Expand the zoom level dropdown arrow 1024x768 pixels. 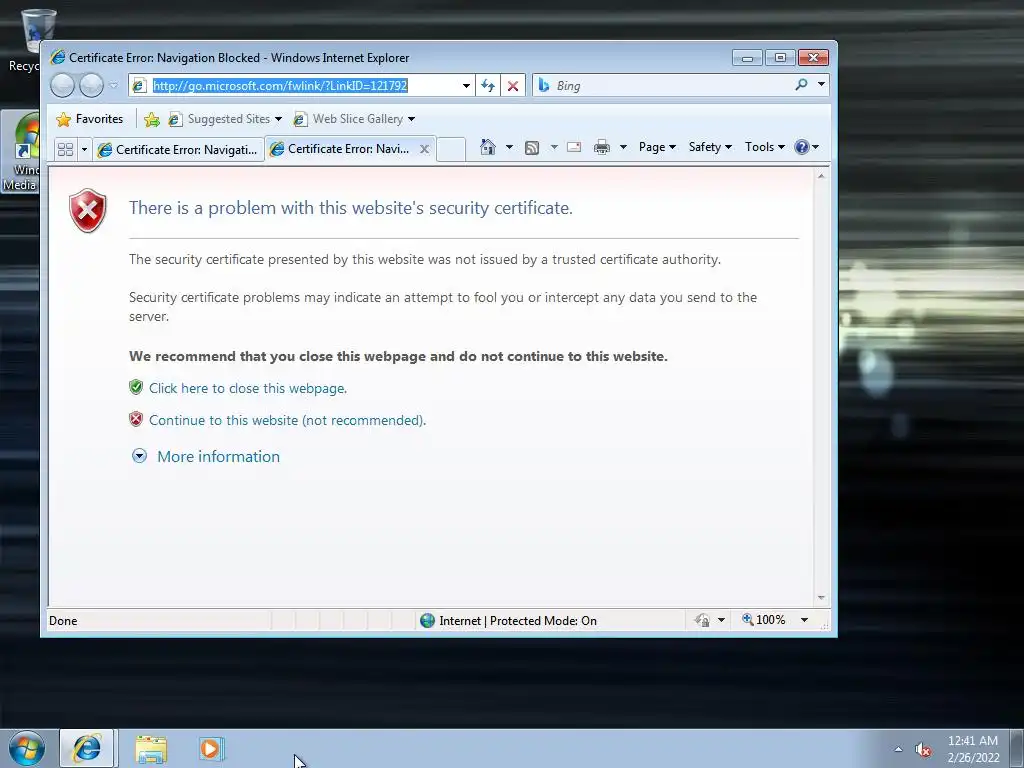pos(805,620)
